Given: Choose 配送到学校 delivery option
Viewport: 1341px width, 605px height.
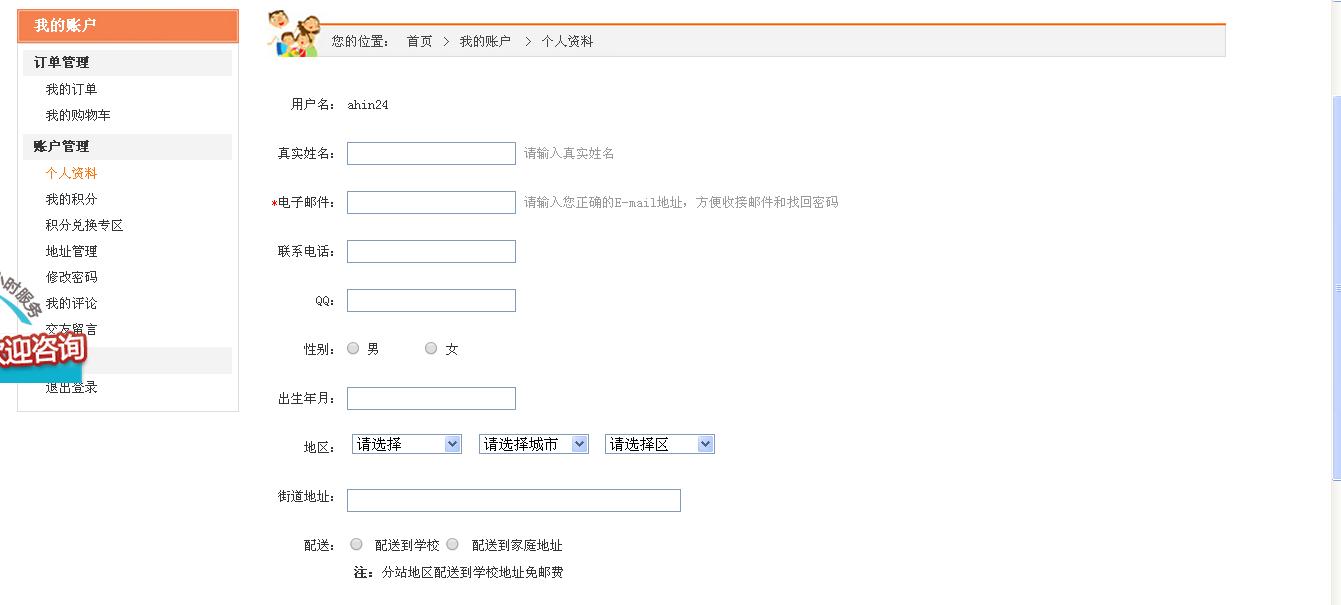Looking at the screenshot, I should point(356,544).
